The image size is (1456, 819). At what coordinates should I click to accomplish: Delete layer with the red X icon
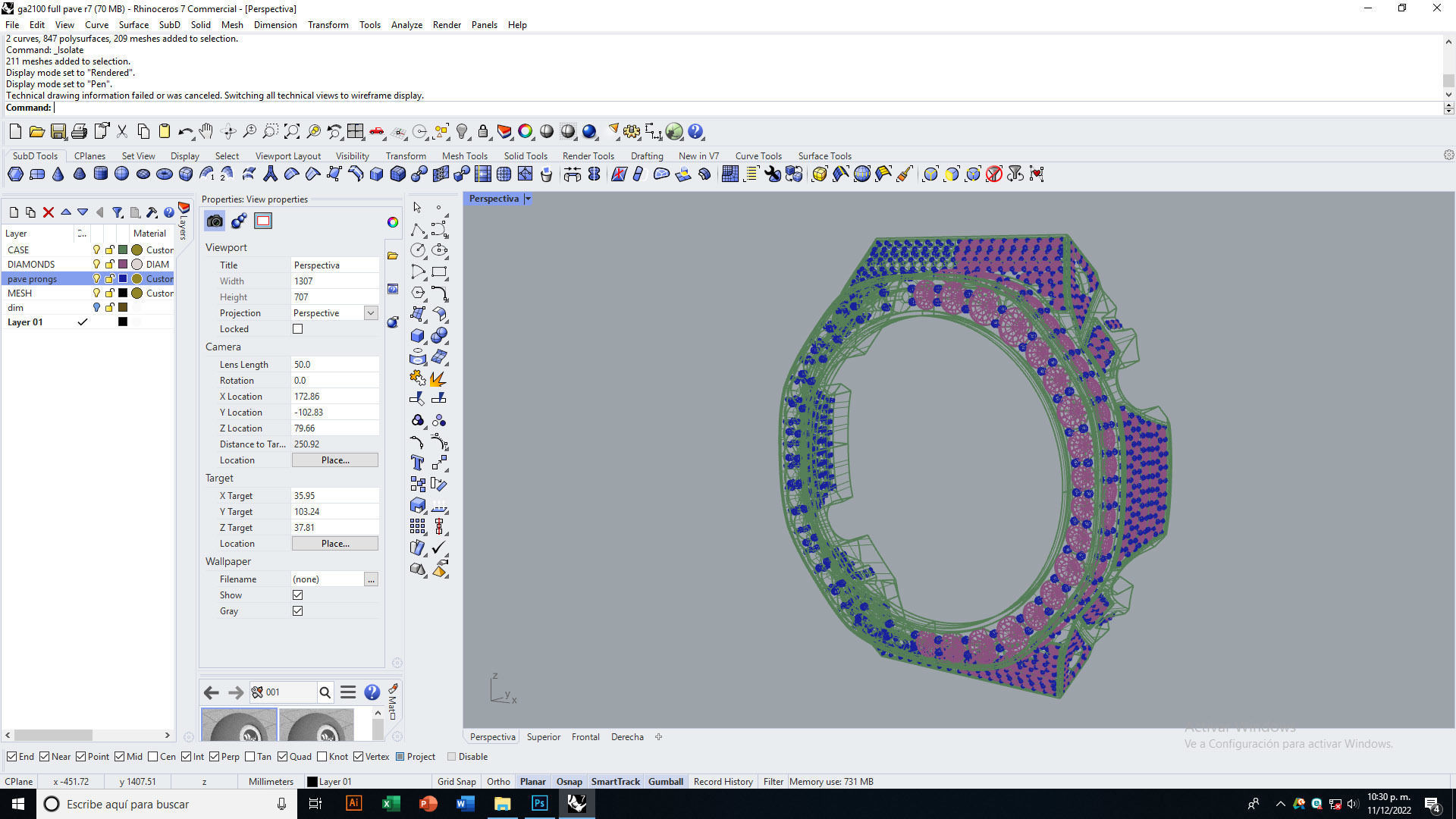[49, 213]
